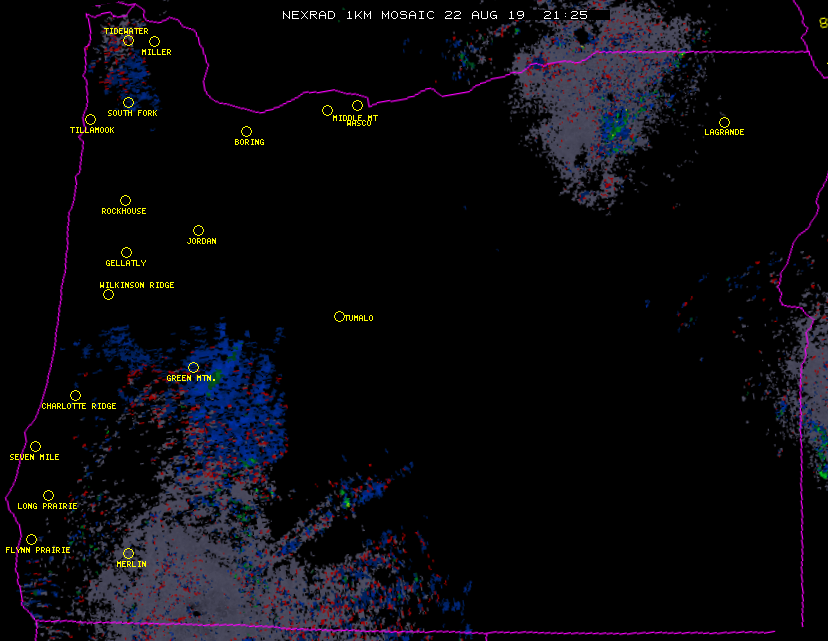The height and width of the screenshot is (641, 828).
Task: Pick the Long Prairie station marker
Action: click(48, 496)
